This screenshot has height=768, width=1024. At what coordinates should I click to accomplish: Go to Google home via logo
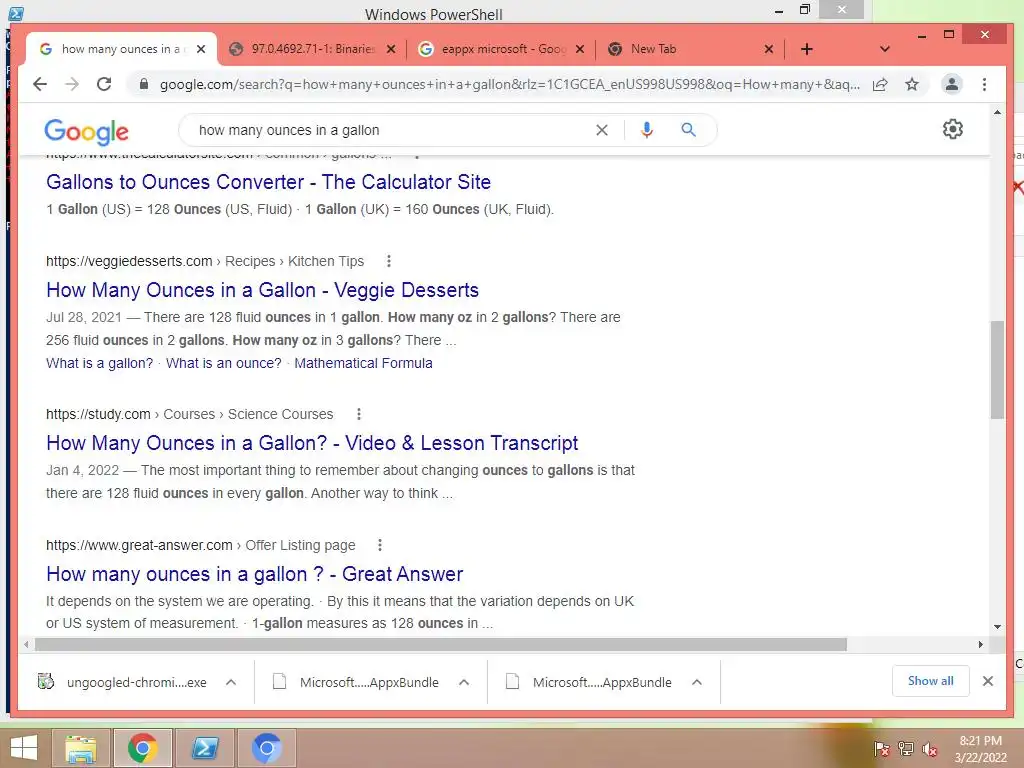[x=86, y=132]
